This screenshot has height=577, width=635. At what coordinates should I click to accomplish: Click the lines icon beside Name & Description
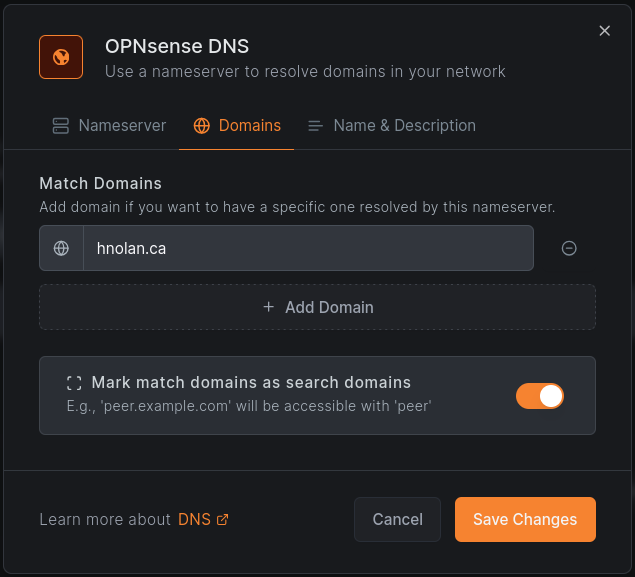coord(315,126)
